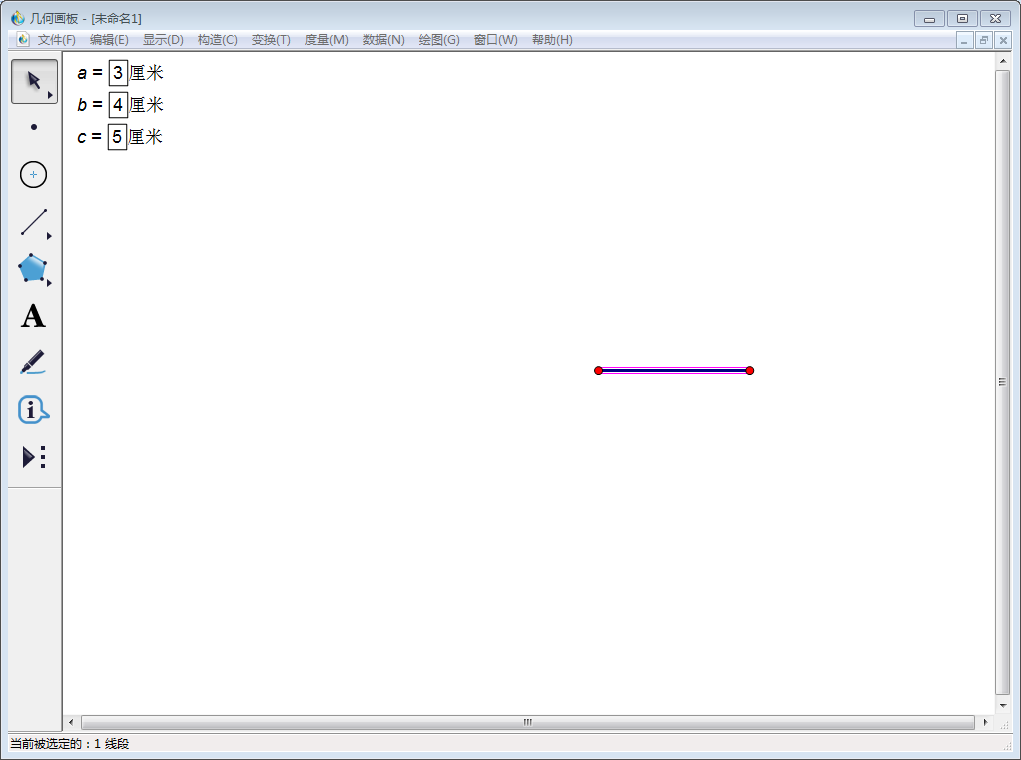Image resolution: width=1021 pixels, height=760 pixels.
Task: Minimize the Sketchpad application window
Action: [x=929, y=19]
